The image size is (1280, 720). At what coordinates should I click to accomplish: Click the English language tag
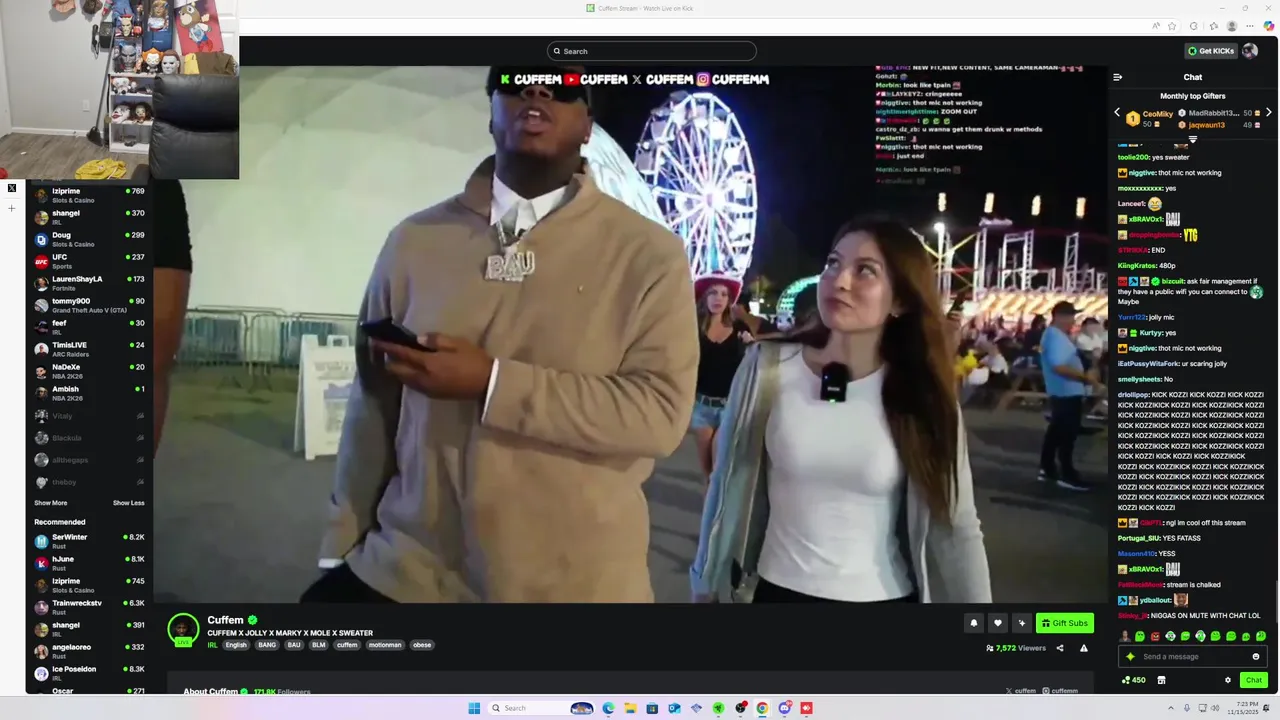coord(236,645)
